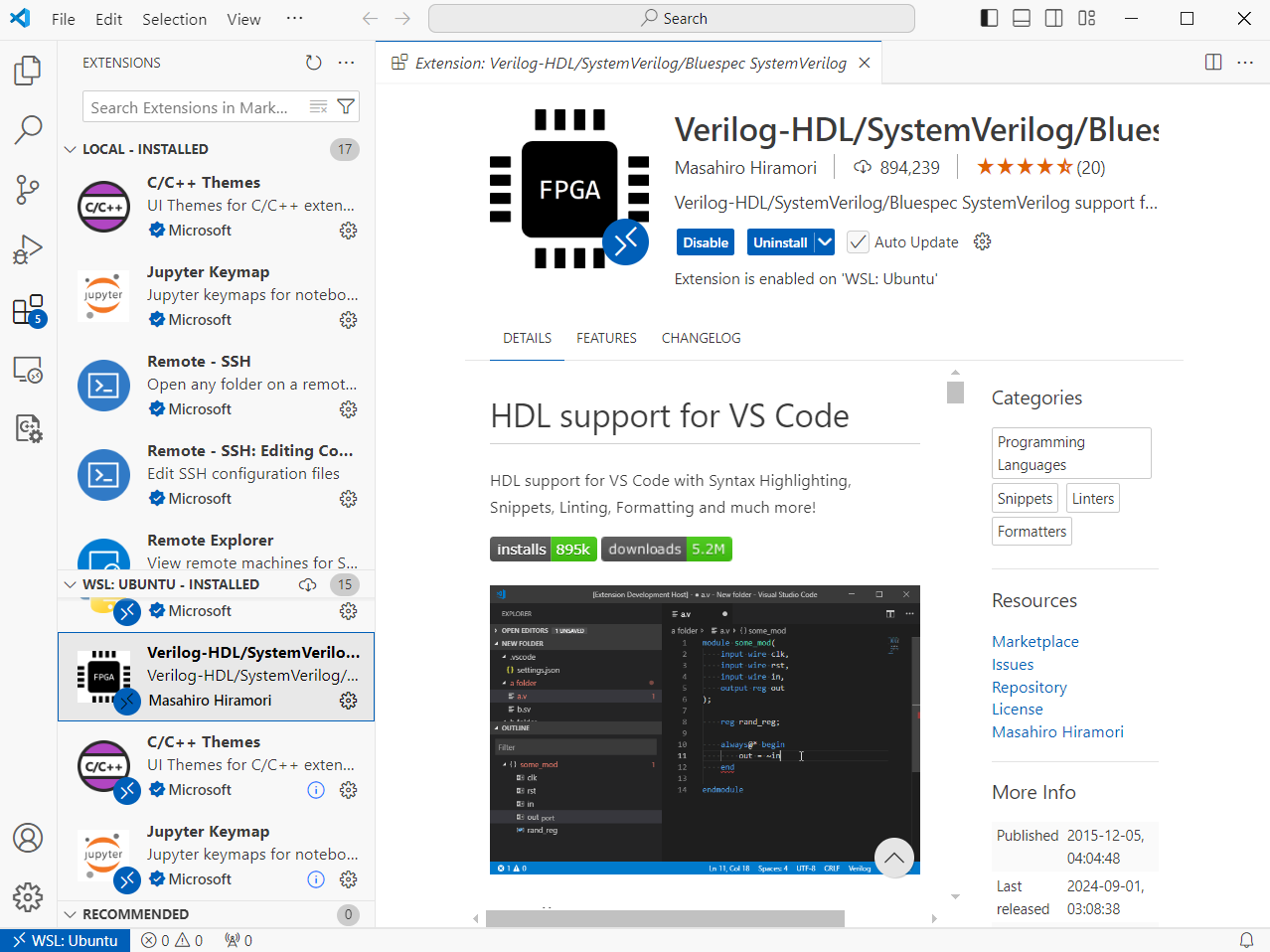Select the Snippets category
Screen dimensions: 1270x952
point(1025,499)
